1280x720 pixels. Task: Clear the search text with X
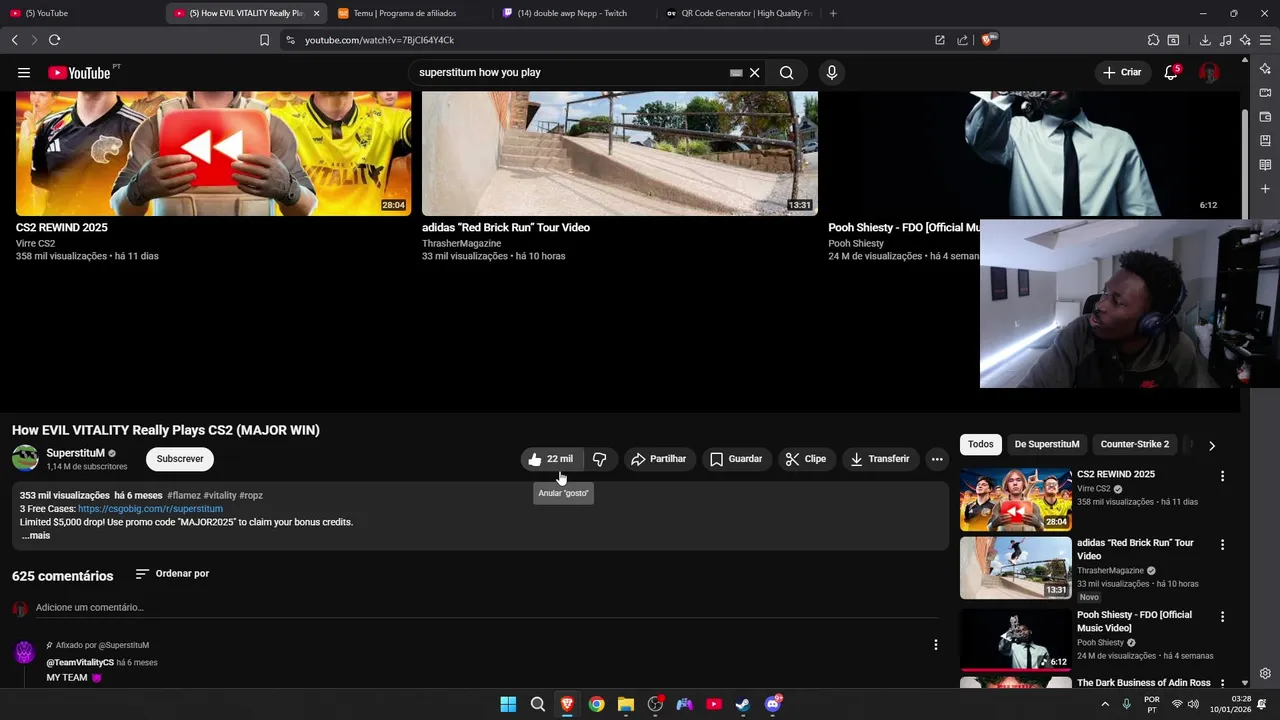coord(755,72)
